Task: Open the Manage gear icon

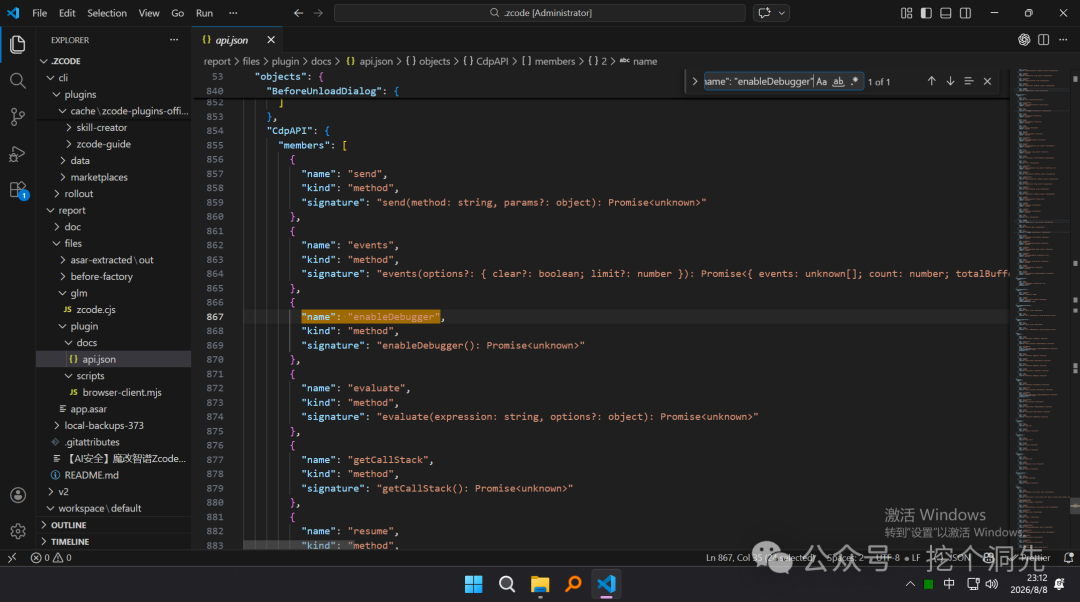Action: [18, 531]
